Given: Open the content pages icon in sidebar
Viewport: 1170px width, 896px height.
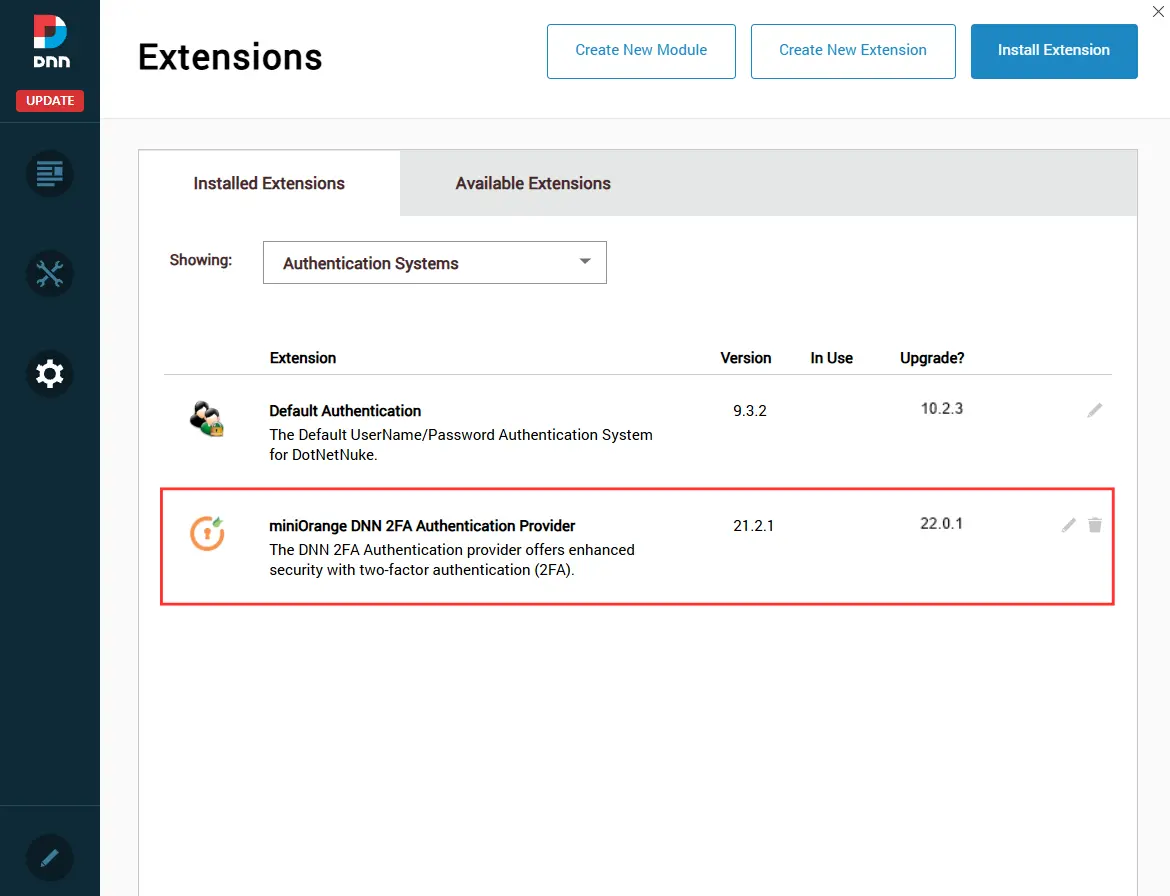Looking at the screenshot, I should click(x=49, y=173).
